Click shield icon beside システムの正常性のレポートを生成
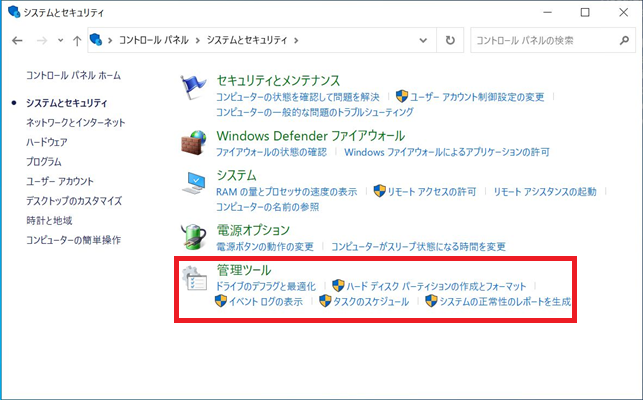This screenshot has height=400, width=643. (x=431, y=301)
